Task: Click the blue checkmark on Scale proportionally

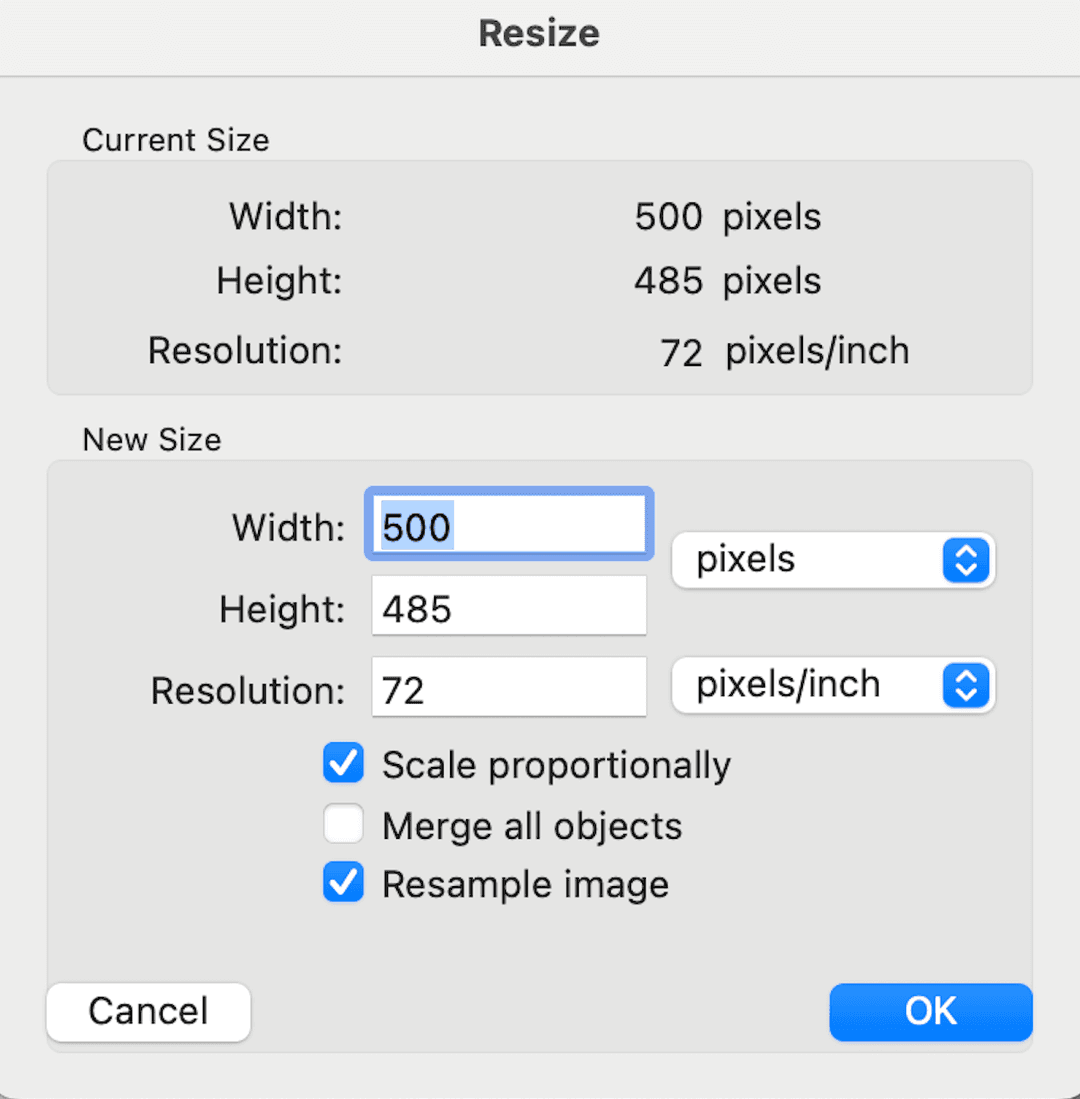Action: (343, 763)
